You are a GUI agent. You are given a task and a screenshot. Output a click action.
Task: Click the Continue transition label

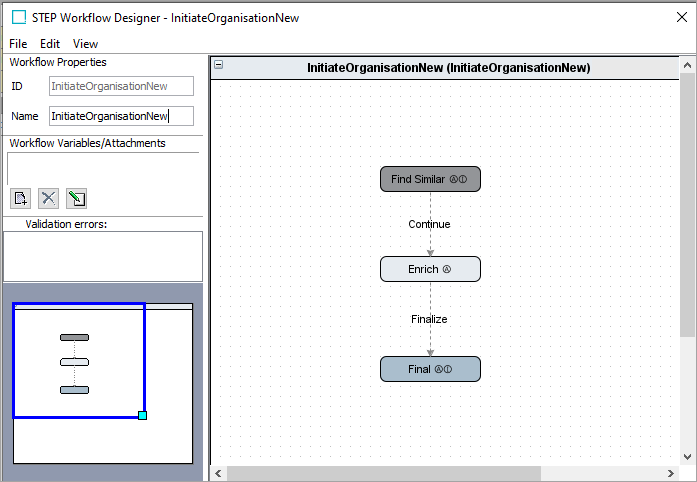429,224
